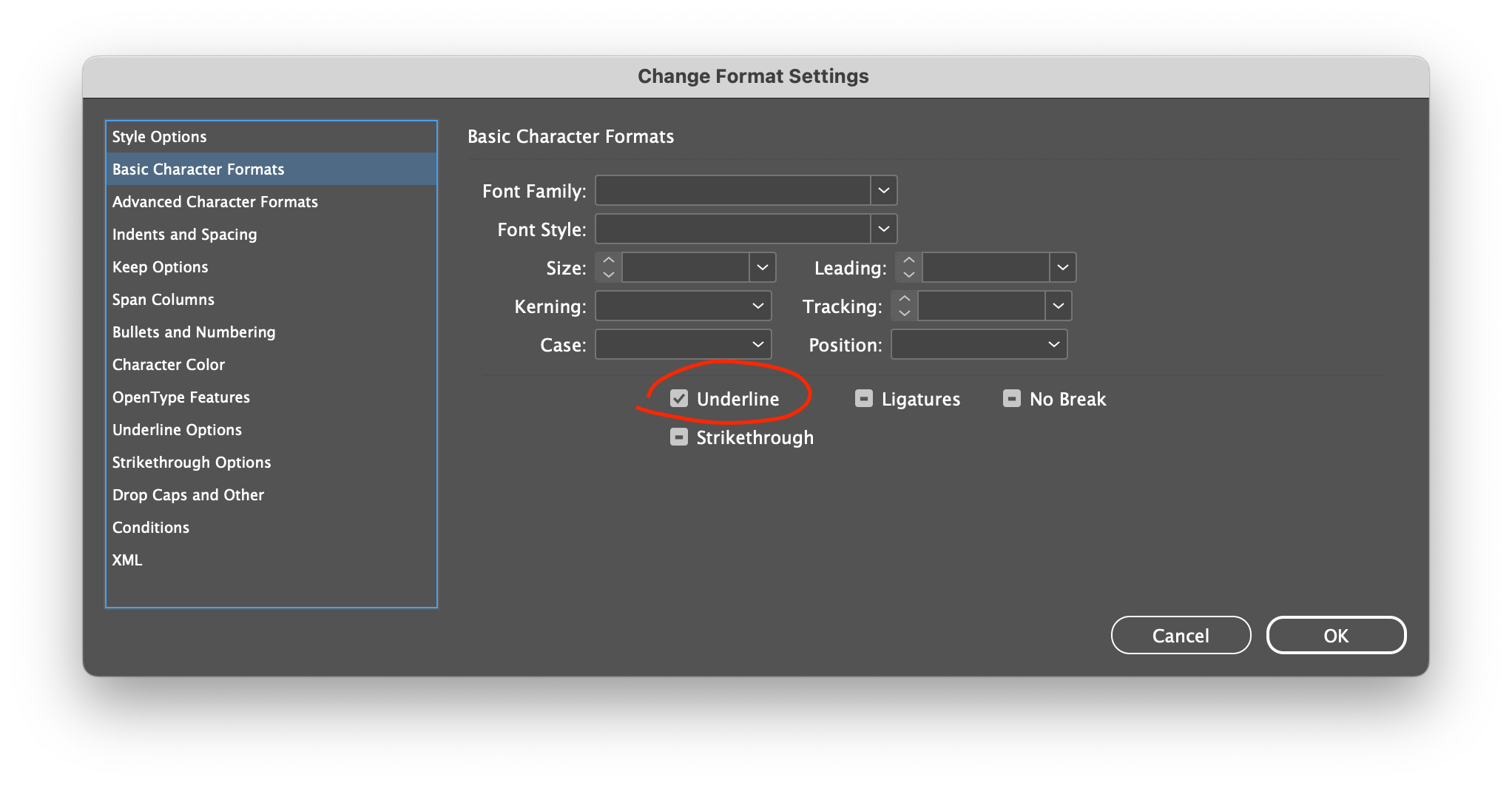1512x786 pixels.
Task: Switch to Underline Options section
Action: 178,430
